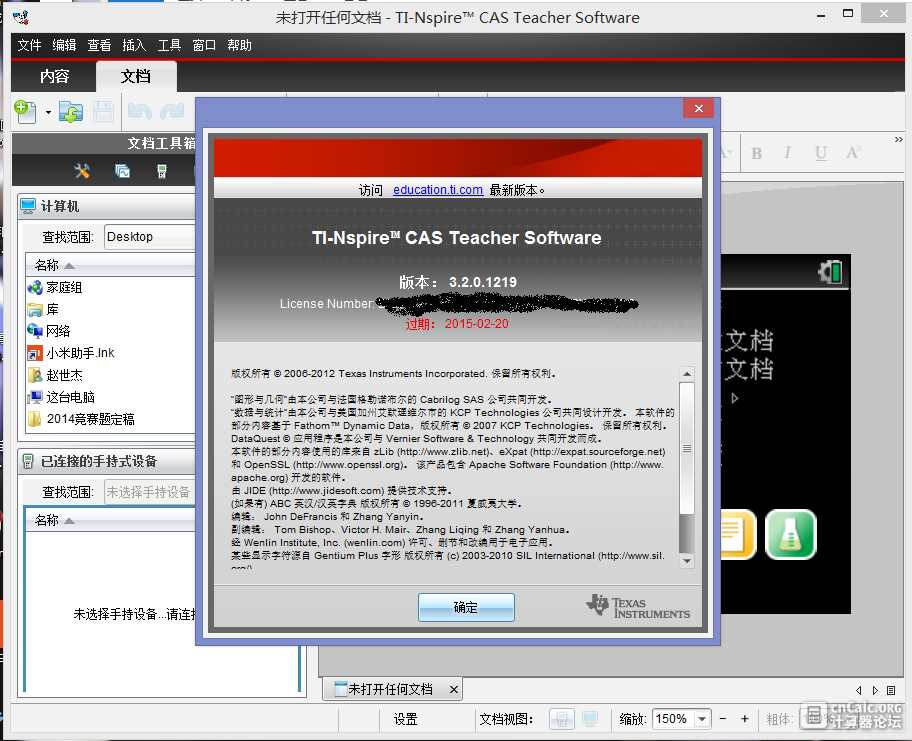Select the page sorter icon in toolbox
Screen dimensions: 912x741
122,171
